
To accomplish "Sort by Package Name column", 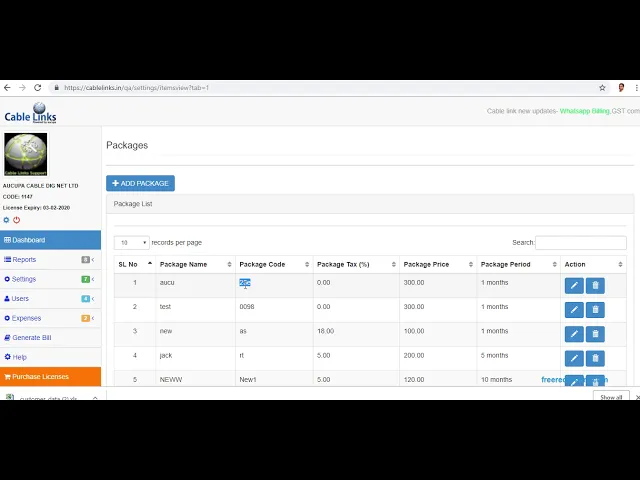I will [195, 264].
